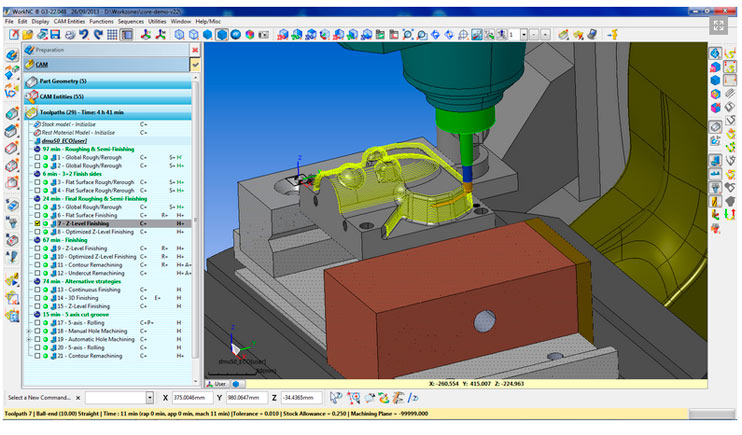Check the box for 11 - Contour Remachining

pos(37,265)
